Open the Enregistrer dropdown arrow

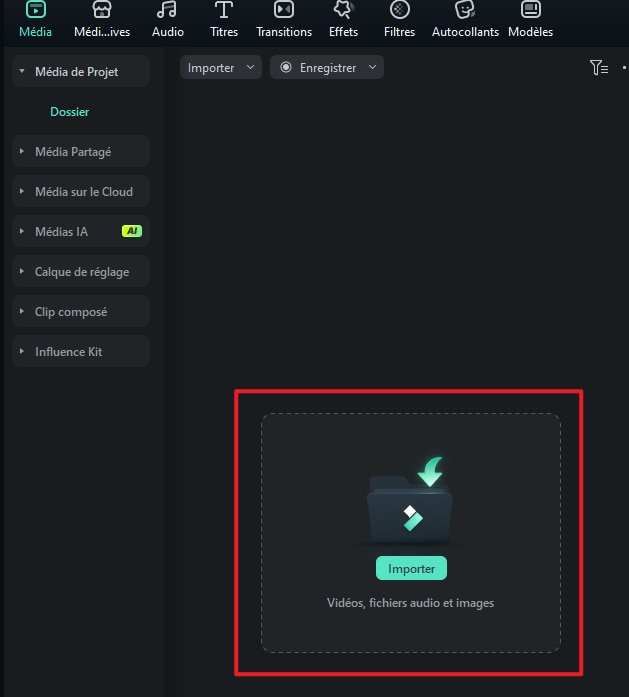pyautogui.click(x=373, y=67)
